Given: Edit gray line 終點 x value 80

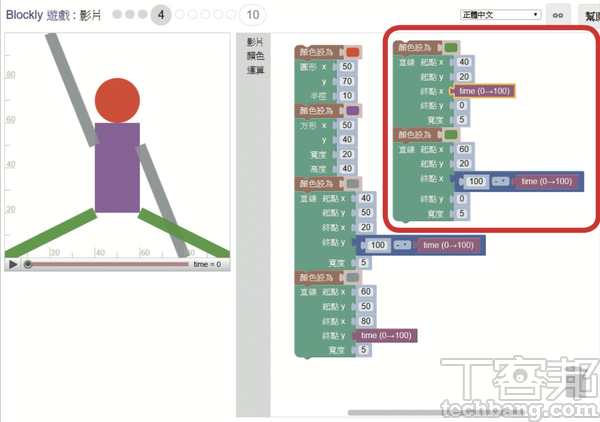Looking at the screenshot, I should [x=366, y=321].
